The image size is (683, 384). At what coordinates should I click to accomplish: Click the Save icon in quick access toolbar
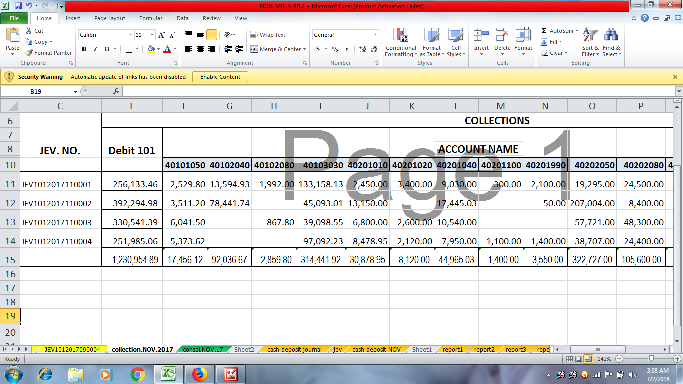(18, 6)
